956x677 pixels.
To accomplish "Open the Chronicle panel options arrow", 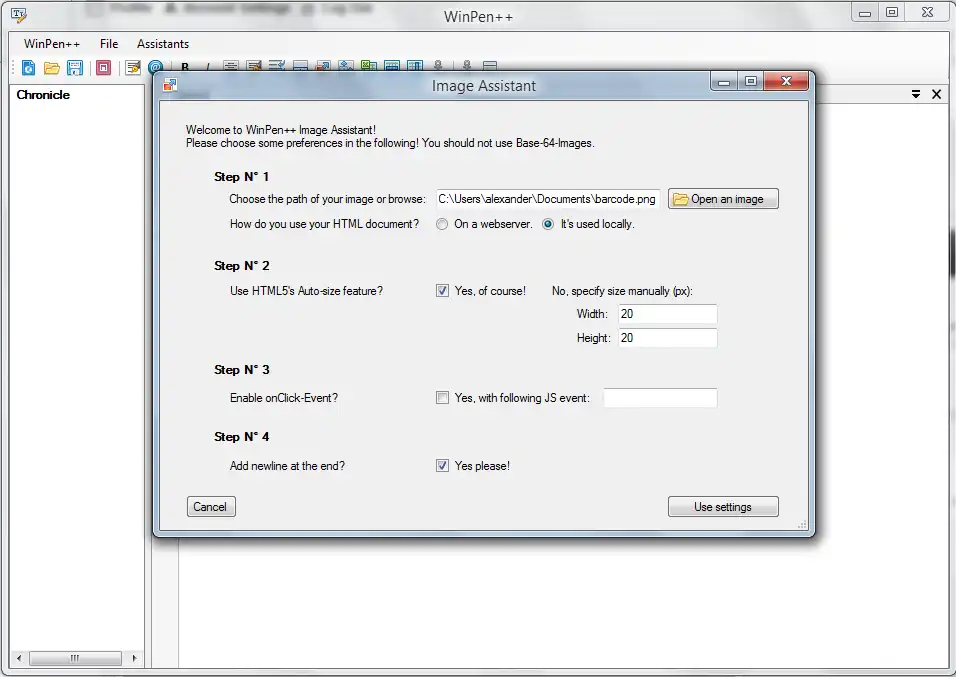I will (x=916, y=94).
